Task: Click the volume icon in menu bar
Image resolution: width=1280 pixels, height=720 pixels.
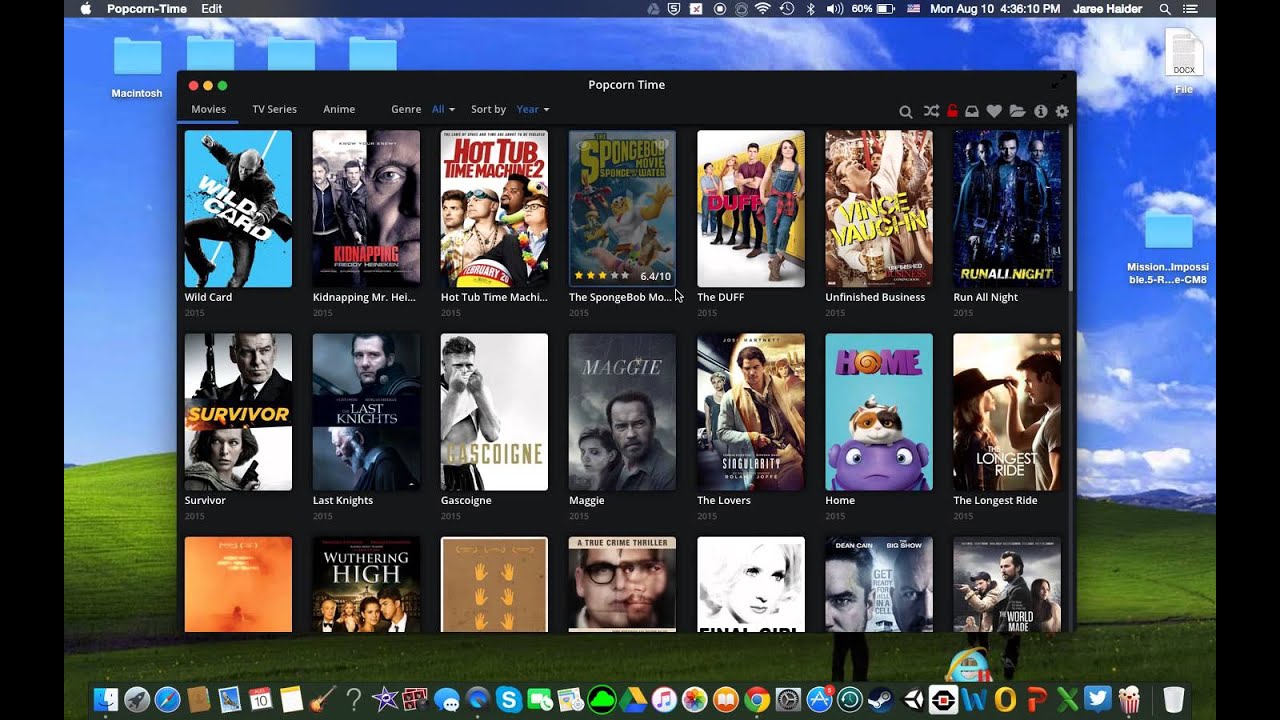Action: click(x=836, y=9)
